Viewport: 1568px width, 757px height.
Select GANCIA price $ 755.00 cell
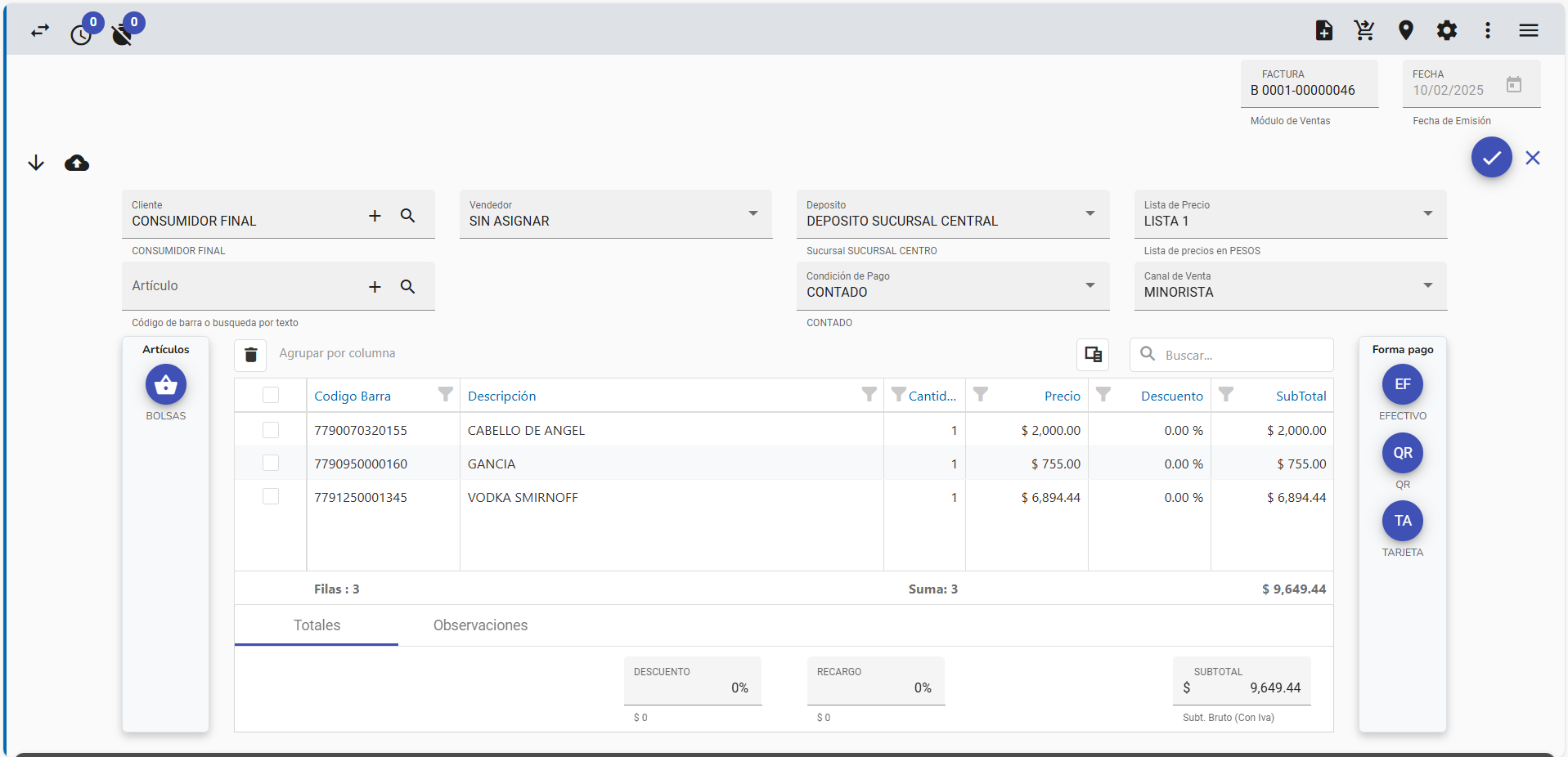[x=1027, y=464]
